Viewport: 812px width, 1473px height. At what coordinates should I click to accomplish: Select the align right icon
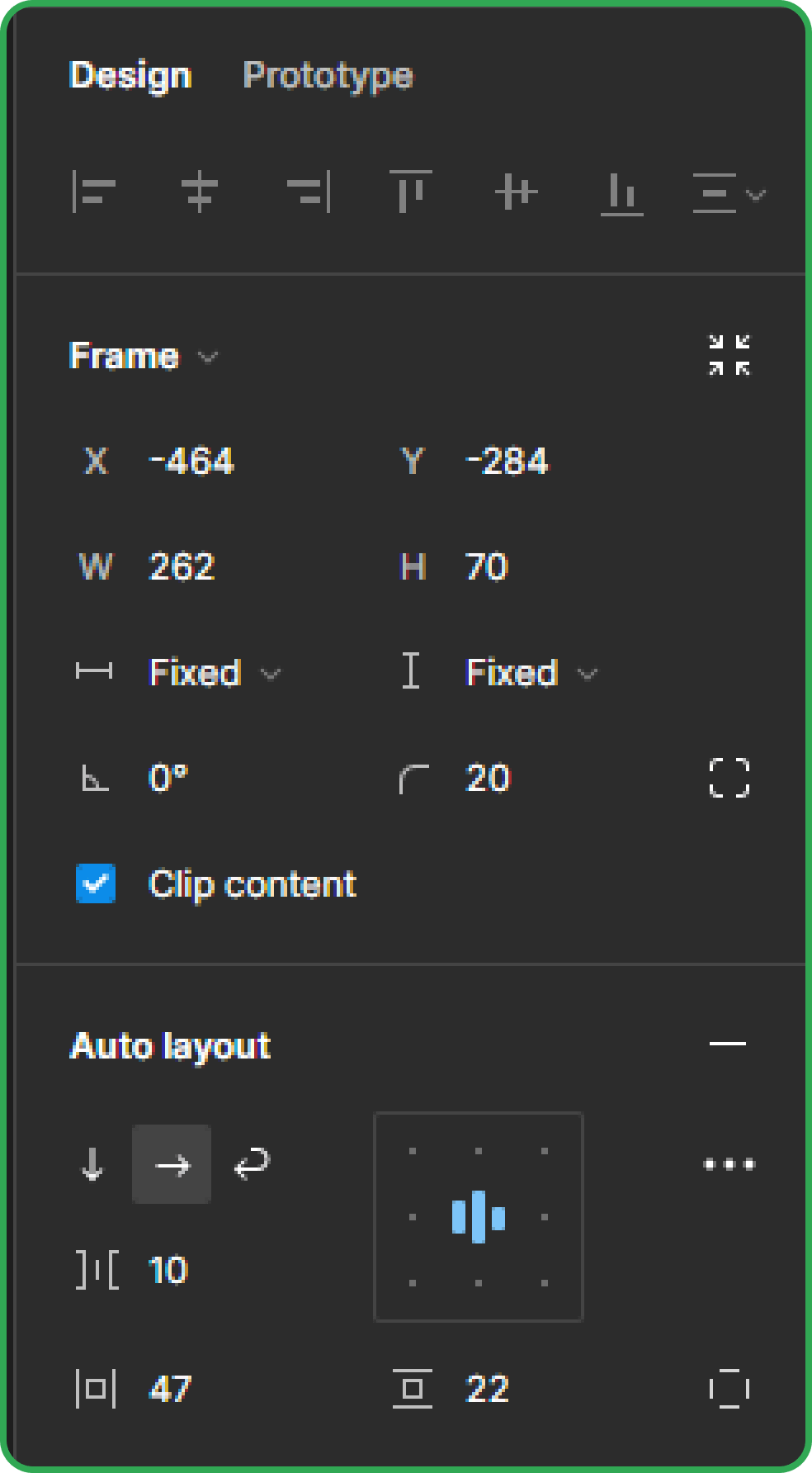tap(308, 192)
